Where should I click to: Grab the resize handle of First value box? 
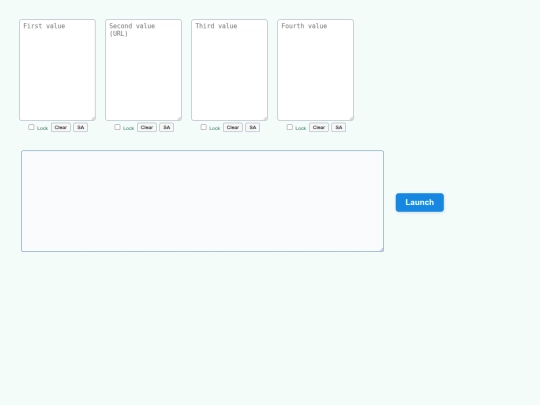pyautogui.click(x=93, y=118)
